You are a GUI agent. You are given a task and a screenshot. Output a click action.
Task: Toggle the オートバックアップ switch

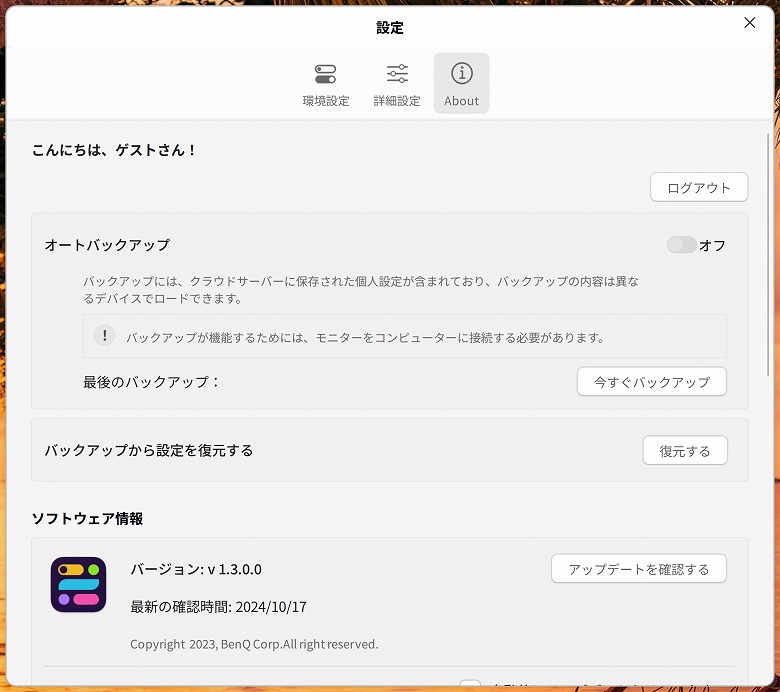[x=682, y=245]
